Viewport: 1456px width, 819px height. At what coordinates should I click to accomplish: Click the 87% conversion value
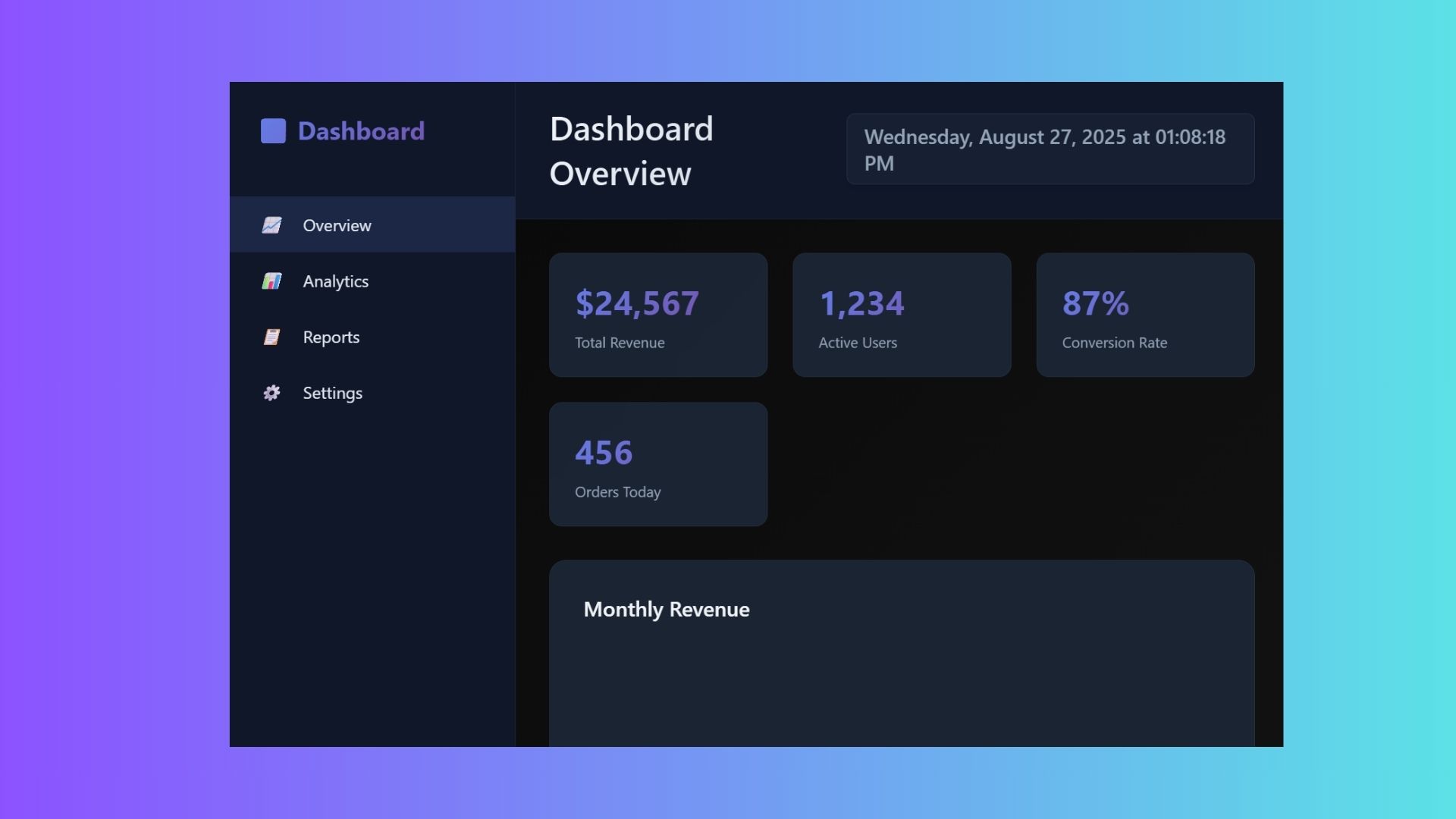click(1095, 303)
